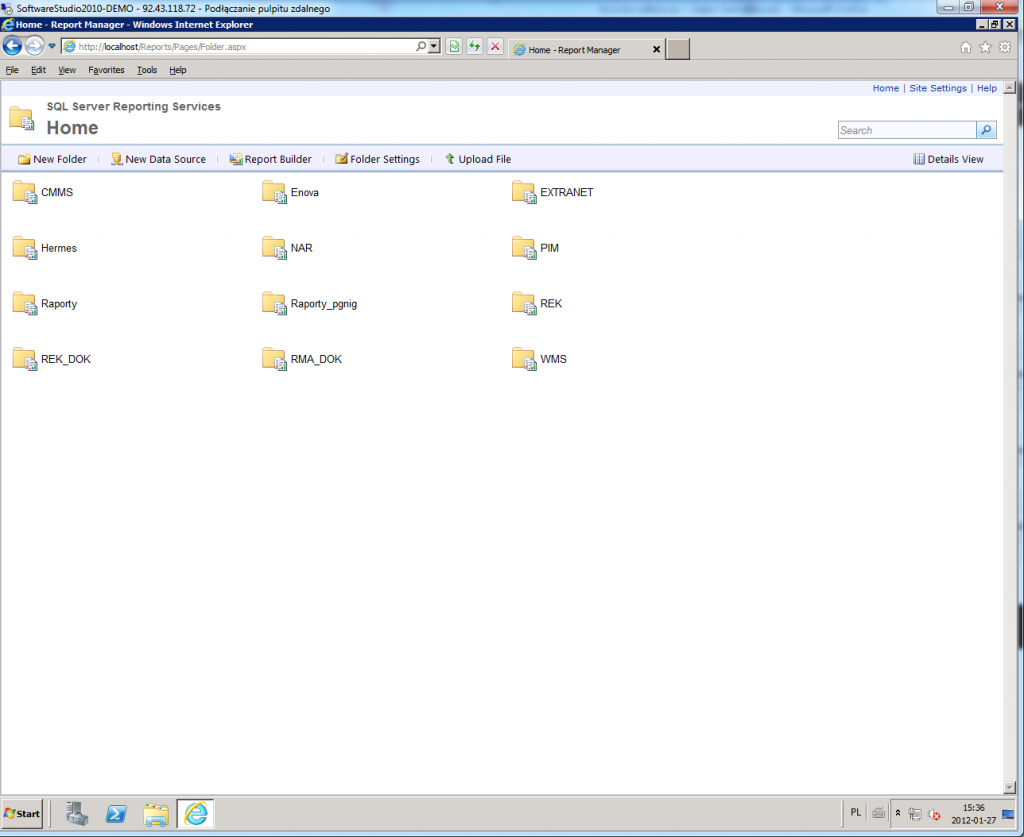The image size is (1024, 837).
Task: Open the address bar dropdown list
Action: pos(433,46)
